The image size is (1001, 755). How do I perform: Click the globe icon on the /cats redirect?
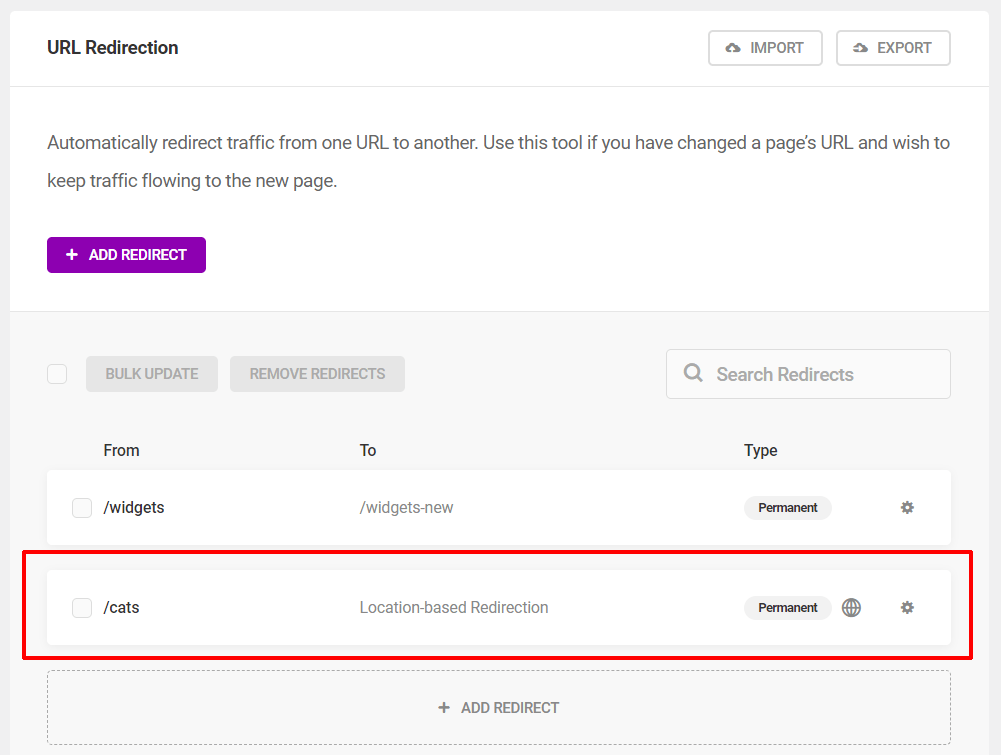pyautogui.click(x=851, y=607)
